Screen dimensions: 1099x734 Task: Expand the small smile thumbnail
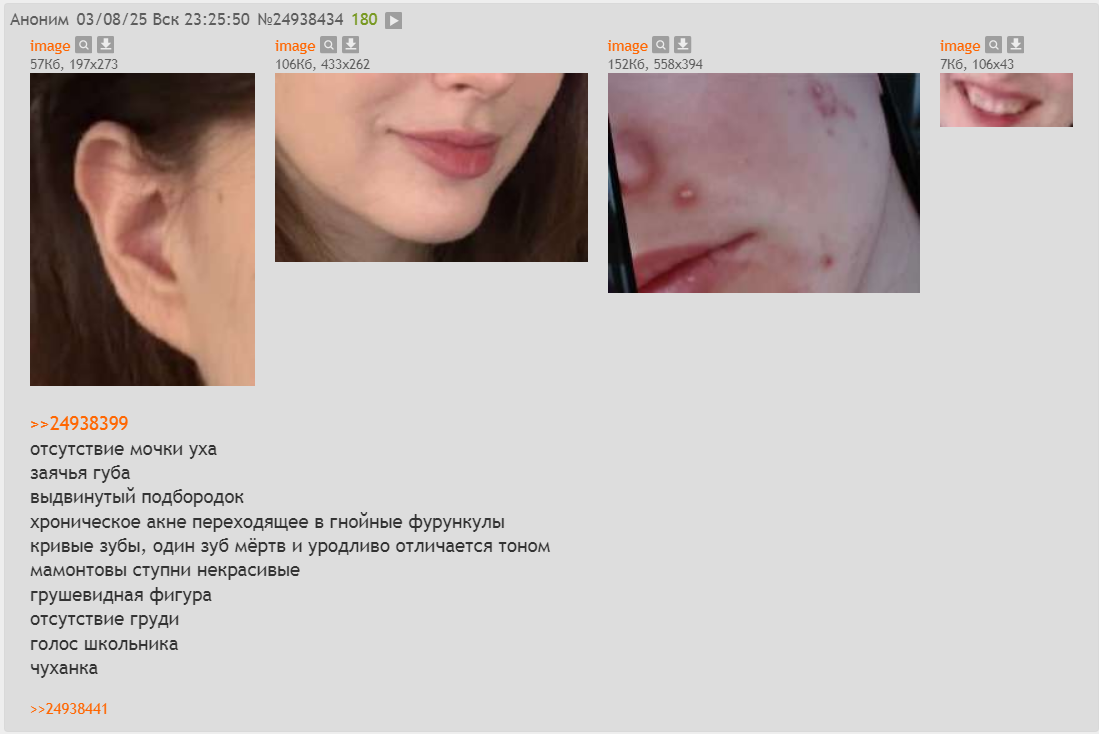coord(1006,100)
